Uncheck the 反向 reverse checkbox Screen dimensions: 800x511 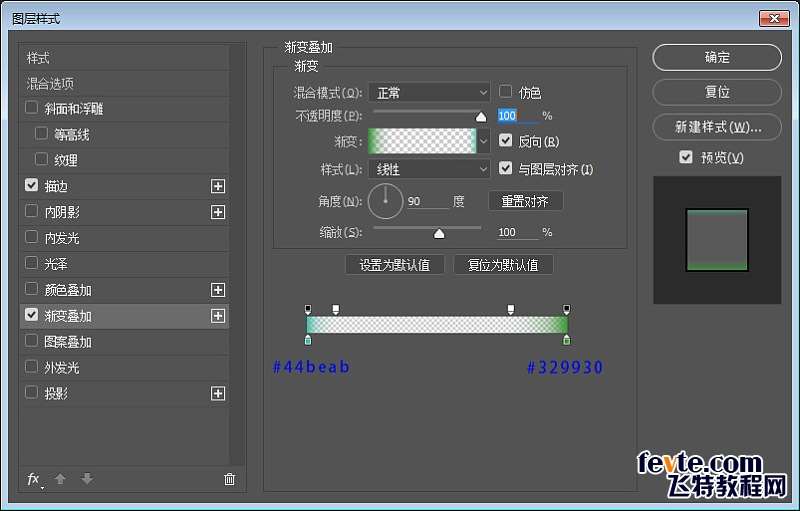505,140
